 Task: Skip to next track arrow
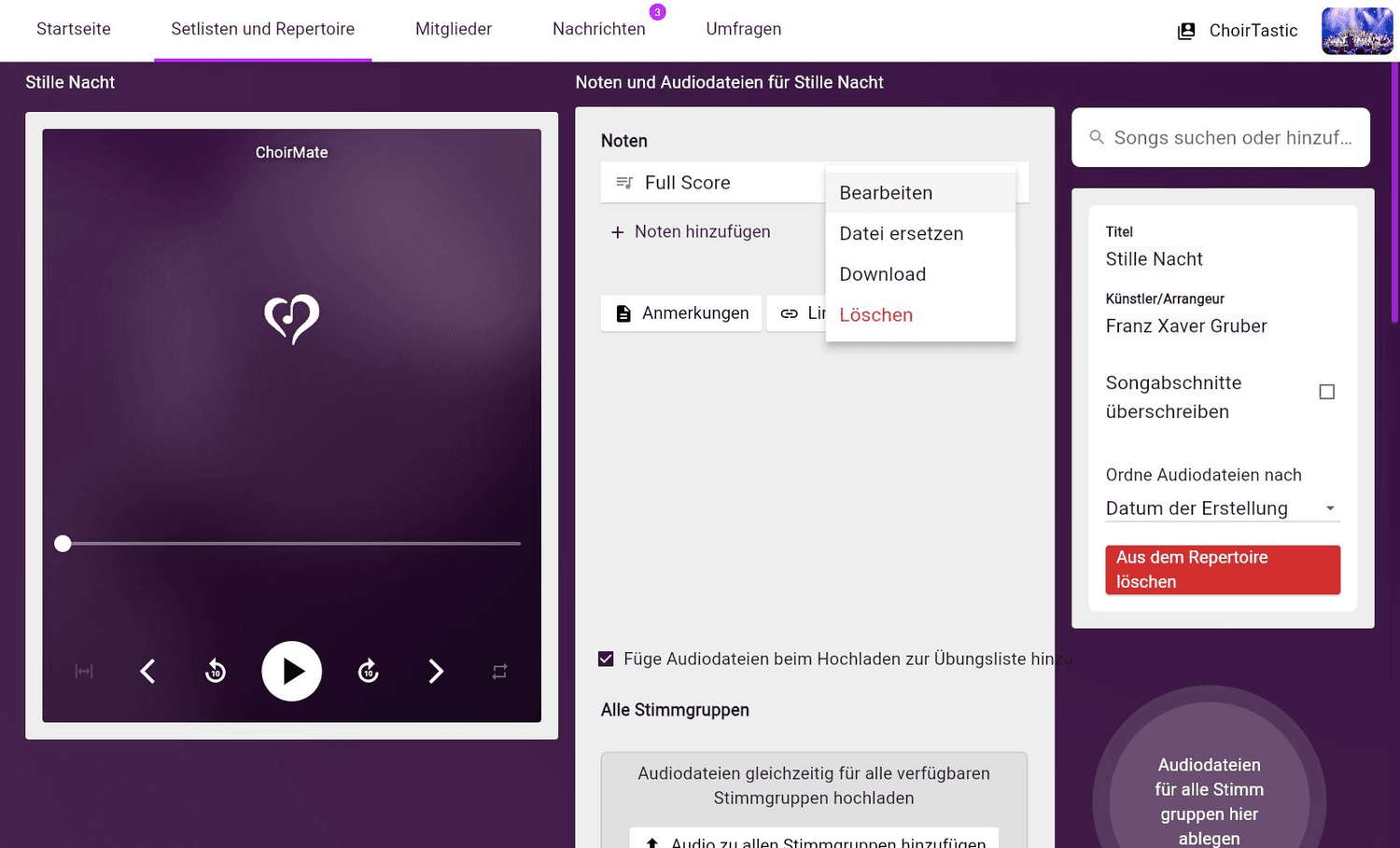[x=436, y=671]
